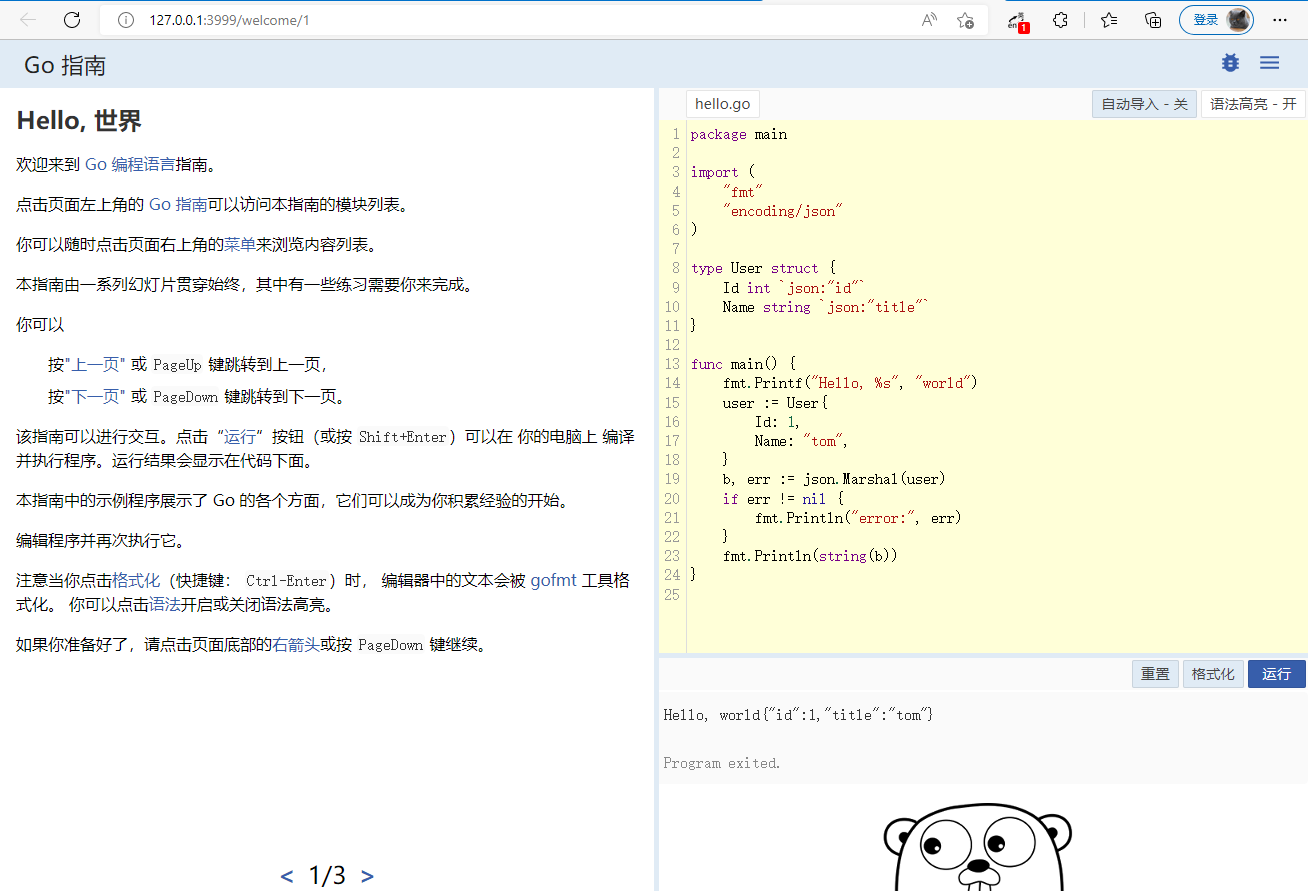This screenshot has width=1308, height=891.
Task: Open the collections icon
Action: (1153, 20)
